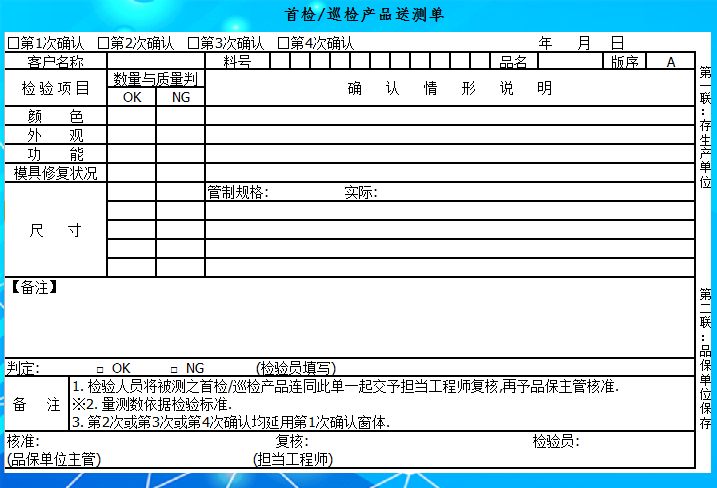Select the OK cell for 功能
Screen dimensions: 717x488
[x=131, y=154]
